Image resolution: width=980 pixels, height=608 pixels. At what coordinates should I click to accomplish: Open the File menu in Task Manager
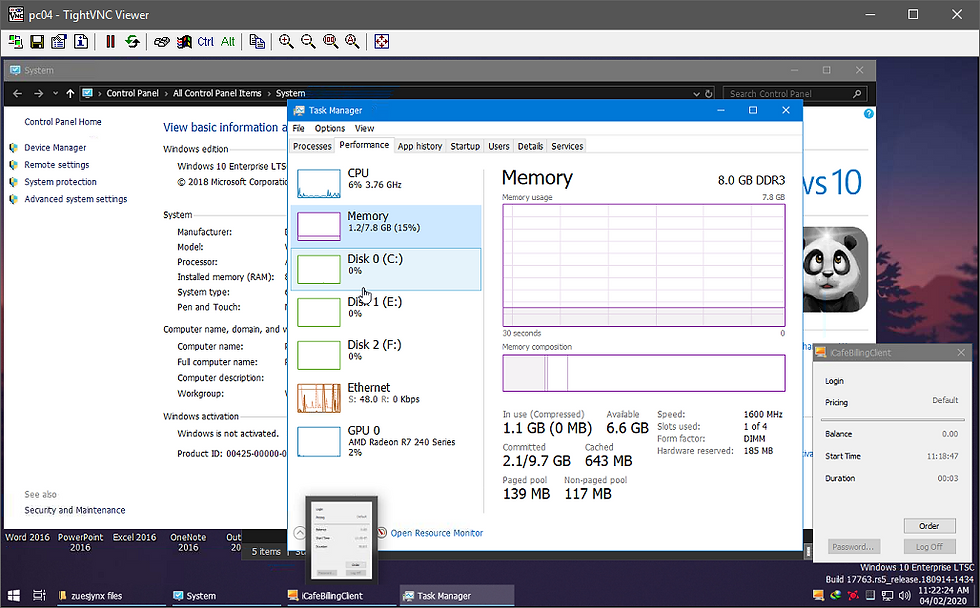tap(299, 128)
